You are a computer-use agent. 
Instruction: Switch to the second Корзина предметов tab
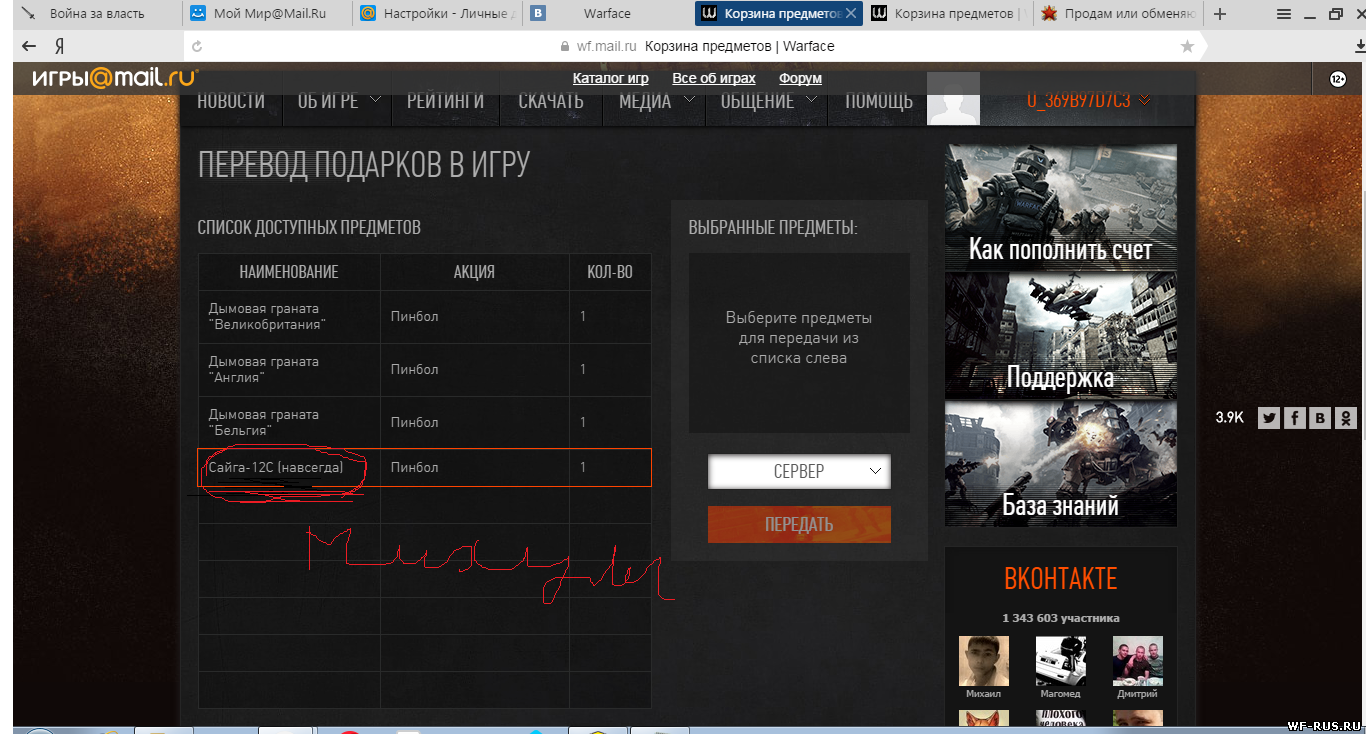coord(949,14)
